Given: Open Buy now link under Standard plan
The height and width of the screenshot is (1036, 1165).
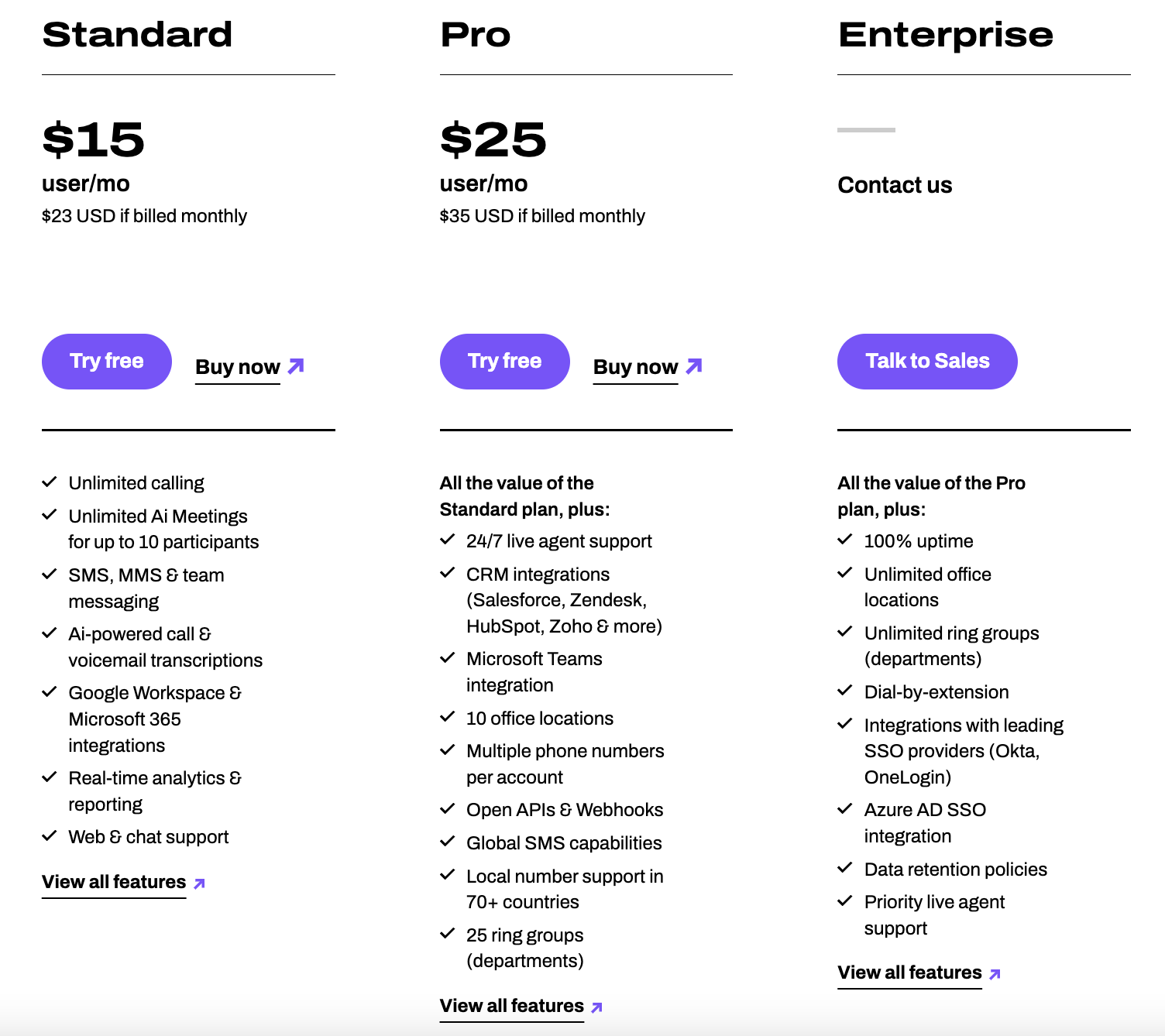Looking at the screenshot, I should 238,367.
